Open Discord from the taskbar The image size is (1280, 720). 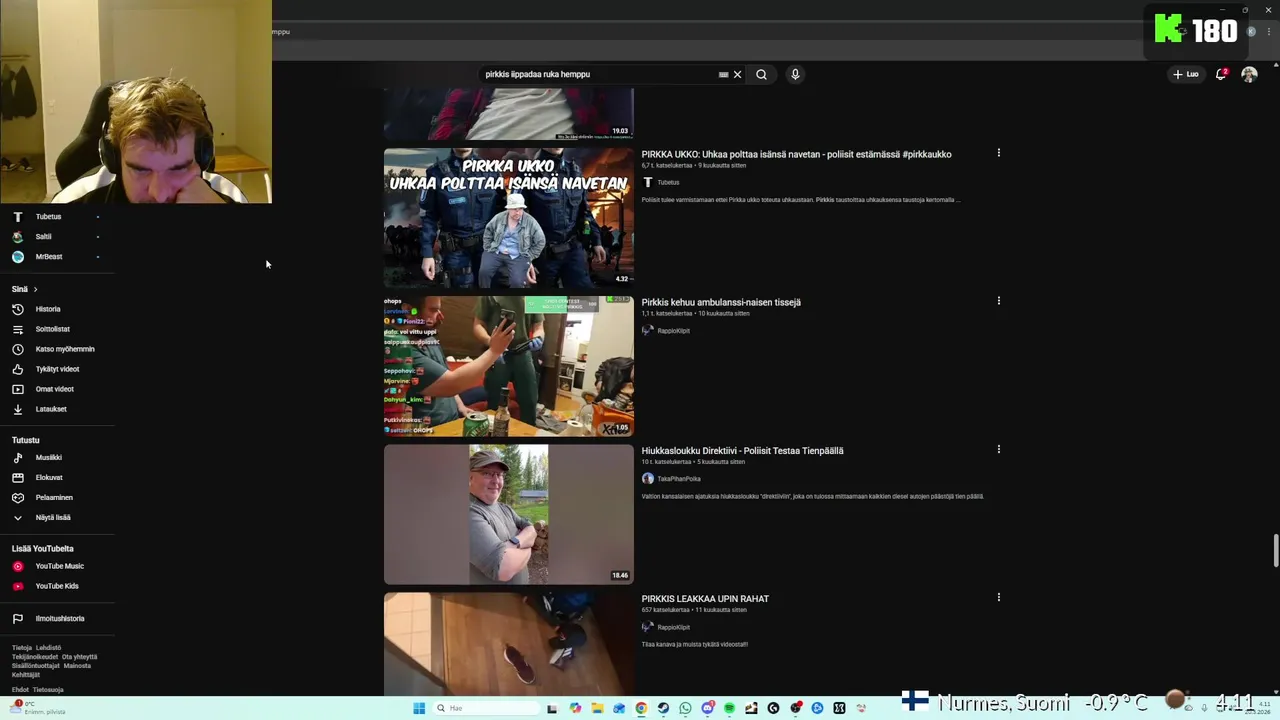[708, 708]
